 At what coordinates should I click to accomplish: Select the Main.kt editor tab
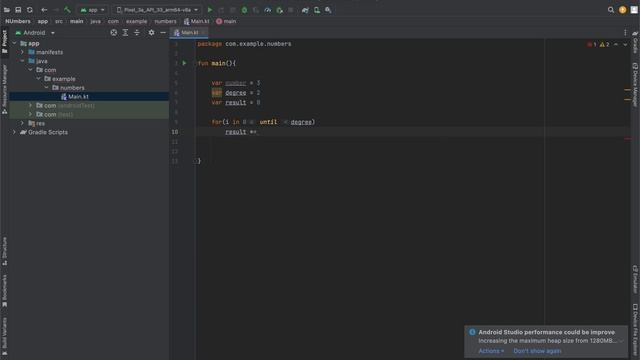pyautogui.click(x=189, y=33)
